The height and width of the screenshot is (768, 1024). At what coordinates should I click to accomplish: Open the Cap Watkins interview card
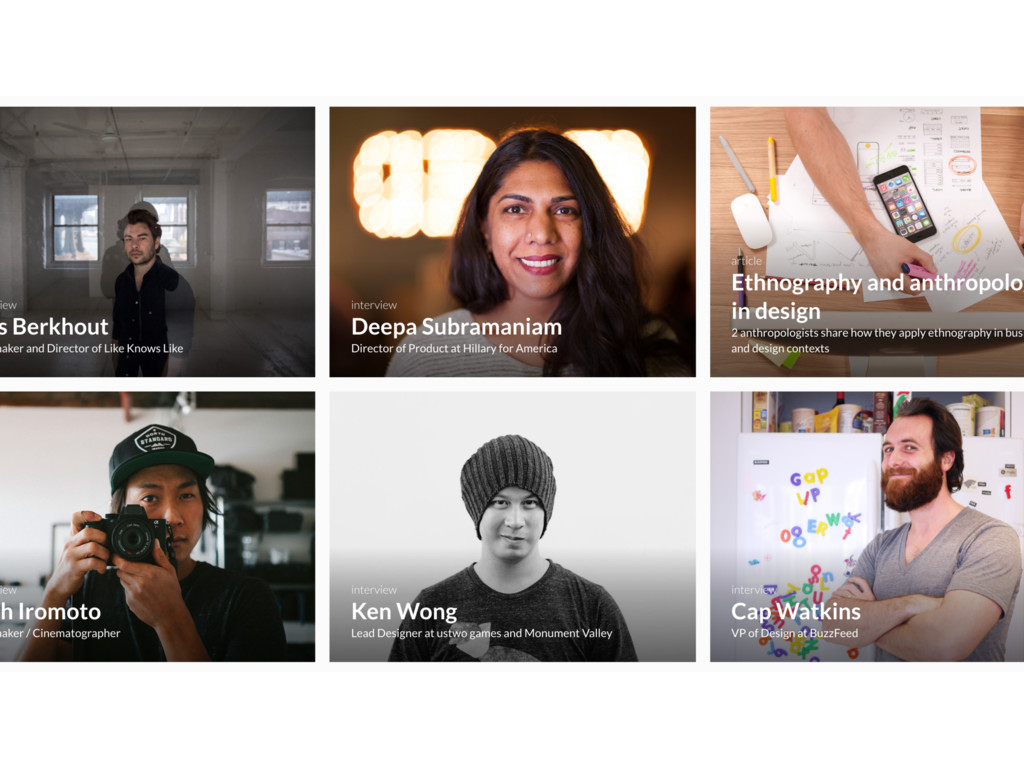(867, 526)
